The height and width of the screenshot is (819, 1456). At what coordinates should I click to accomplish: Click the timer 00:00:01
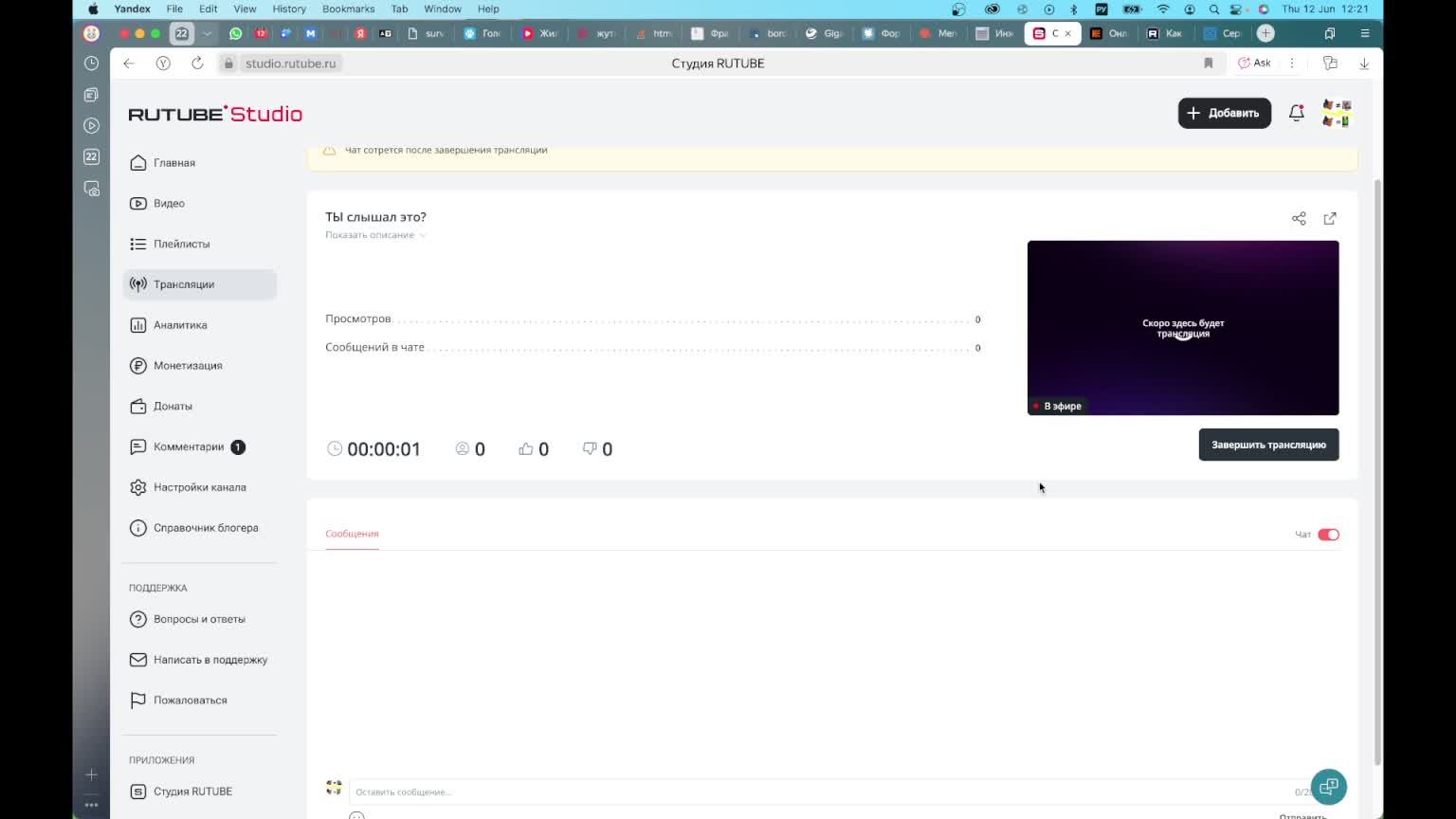click(383, 449)
